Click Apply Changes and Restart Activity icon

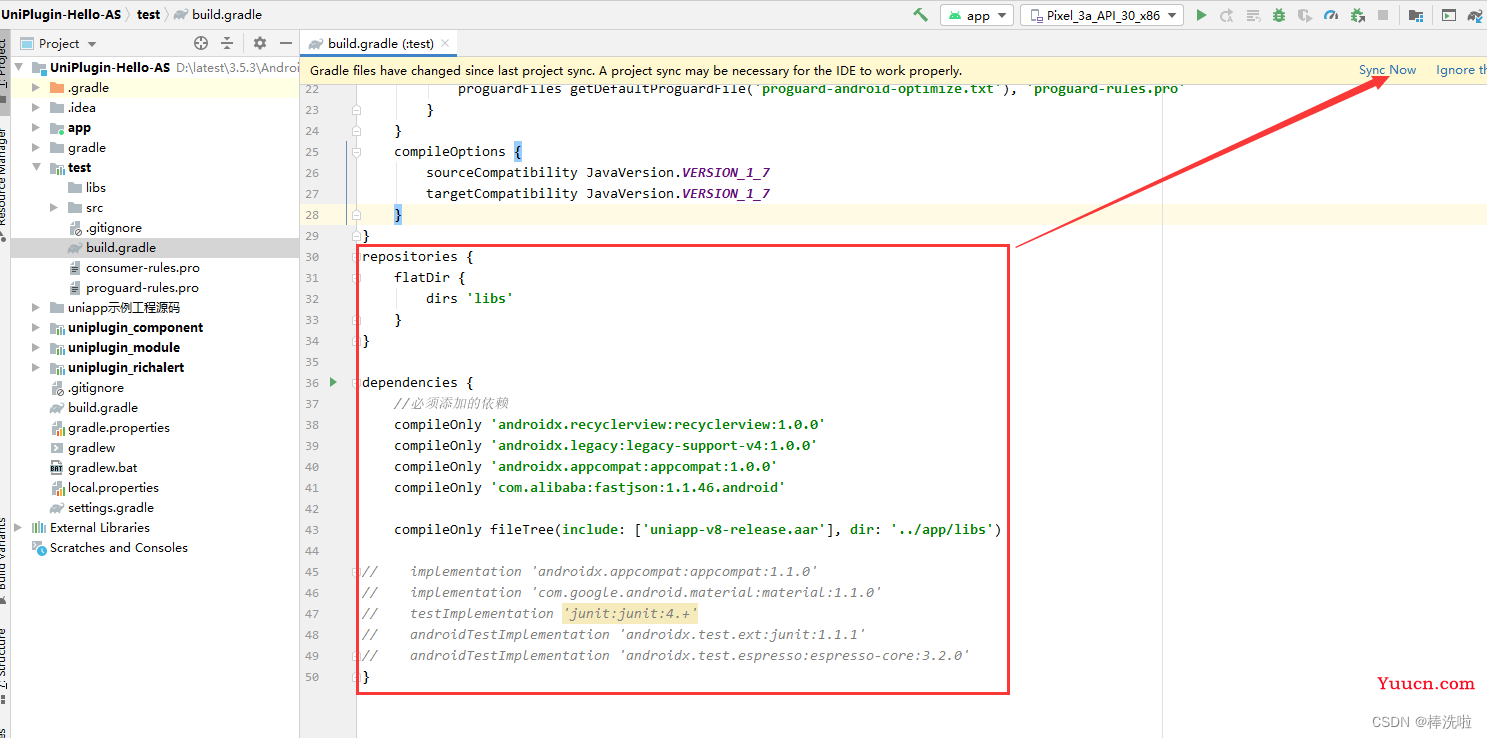coord(1226,15)
